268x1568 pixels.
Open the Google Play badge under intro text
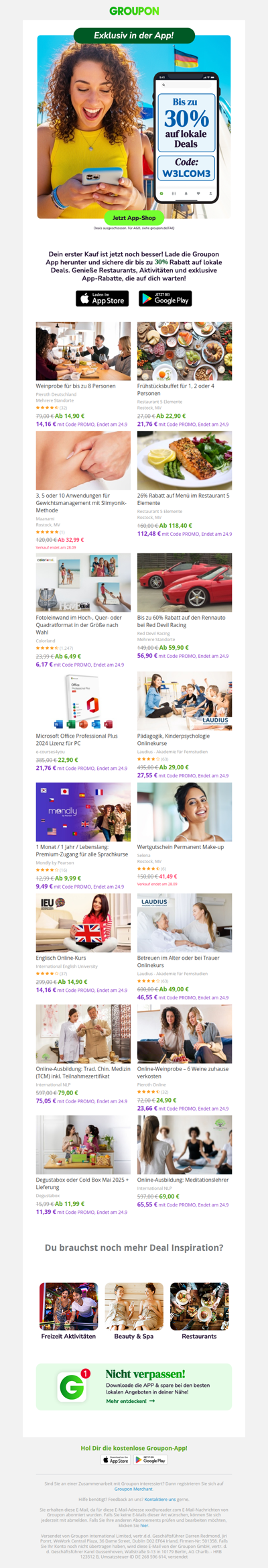pos(165,298)
